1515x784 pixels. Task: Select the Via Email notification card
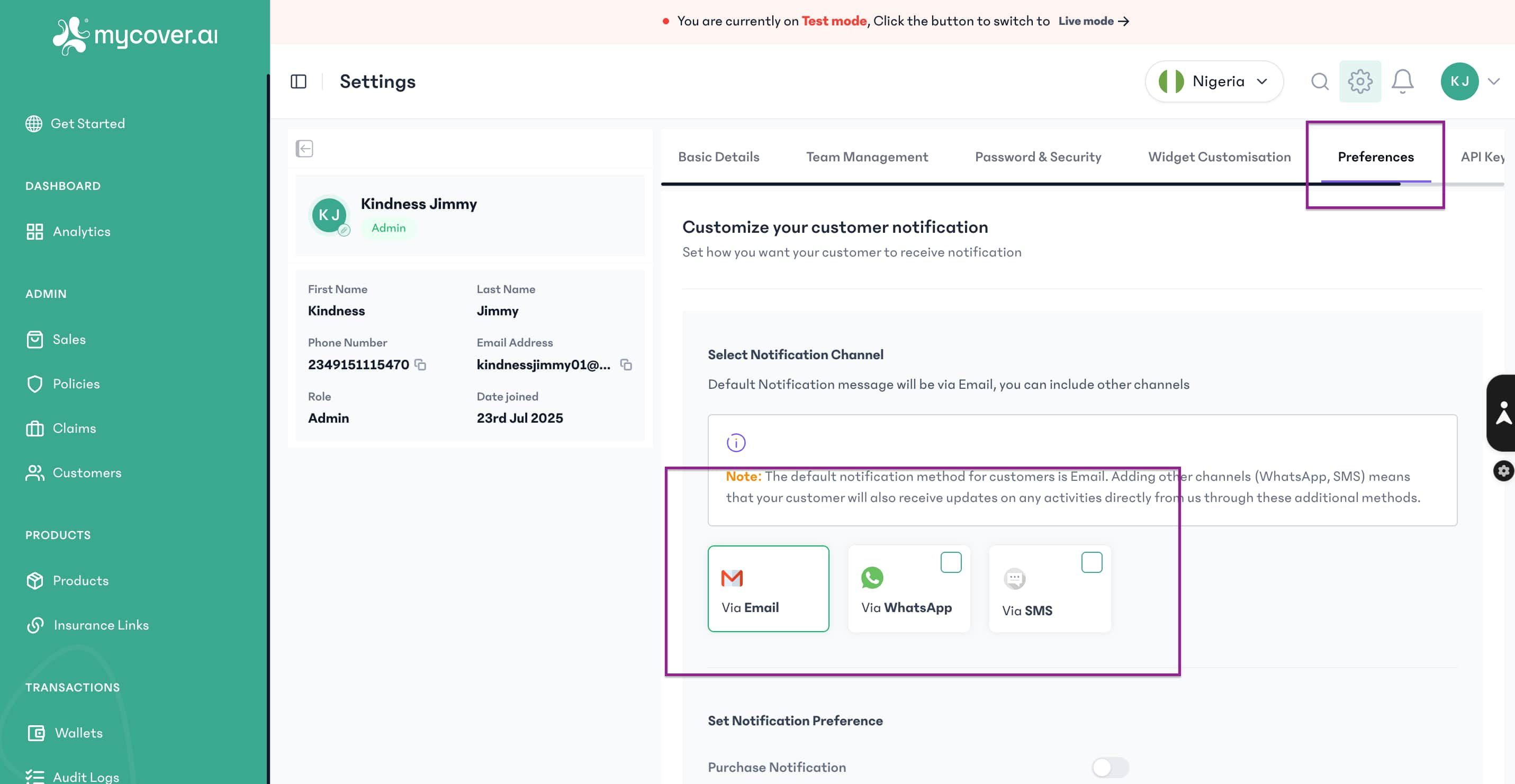pyautogui.click(x=768, y=588)
